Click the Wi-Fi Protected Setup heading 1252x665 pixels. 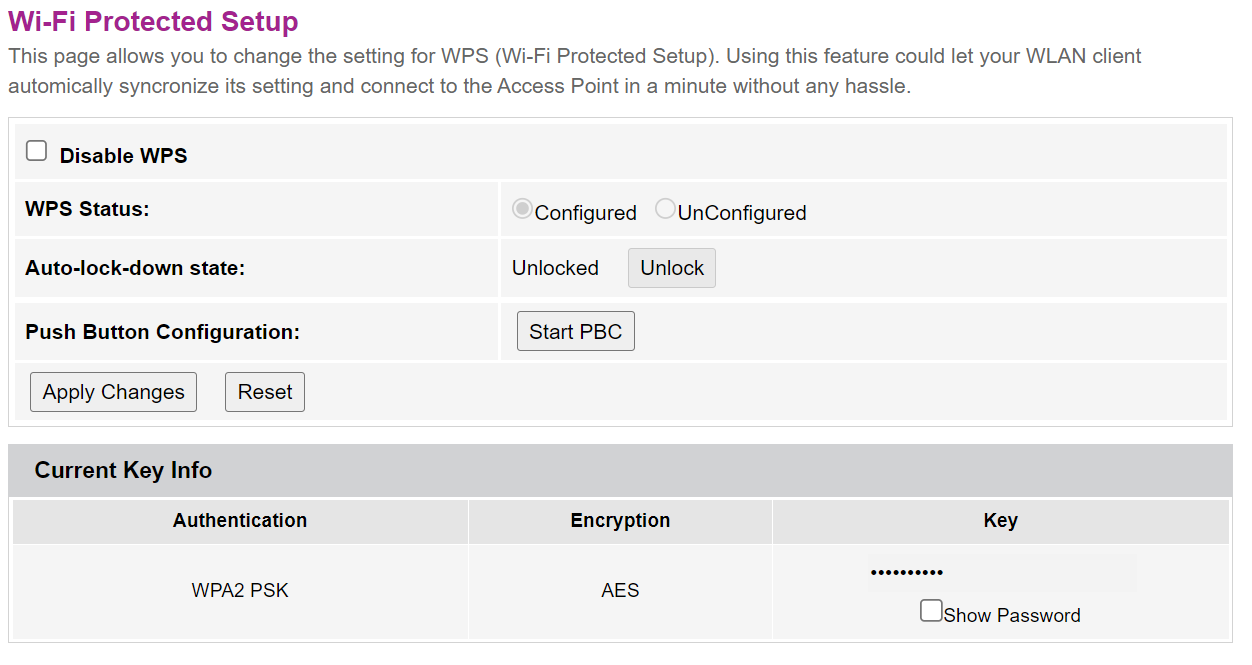(x=153, y=22)
